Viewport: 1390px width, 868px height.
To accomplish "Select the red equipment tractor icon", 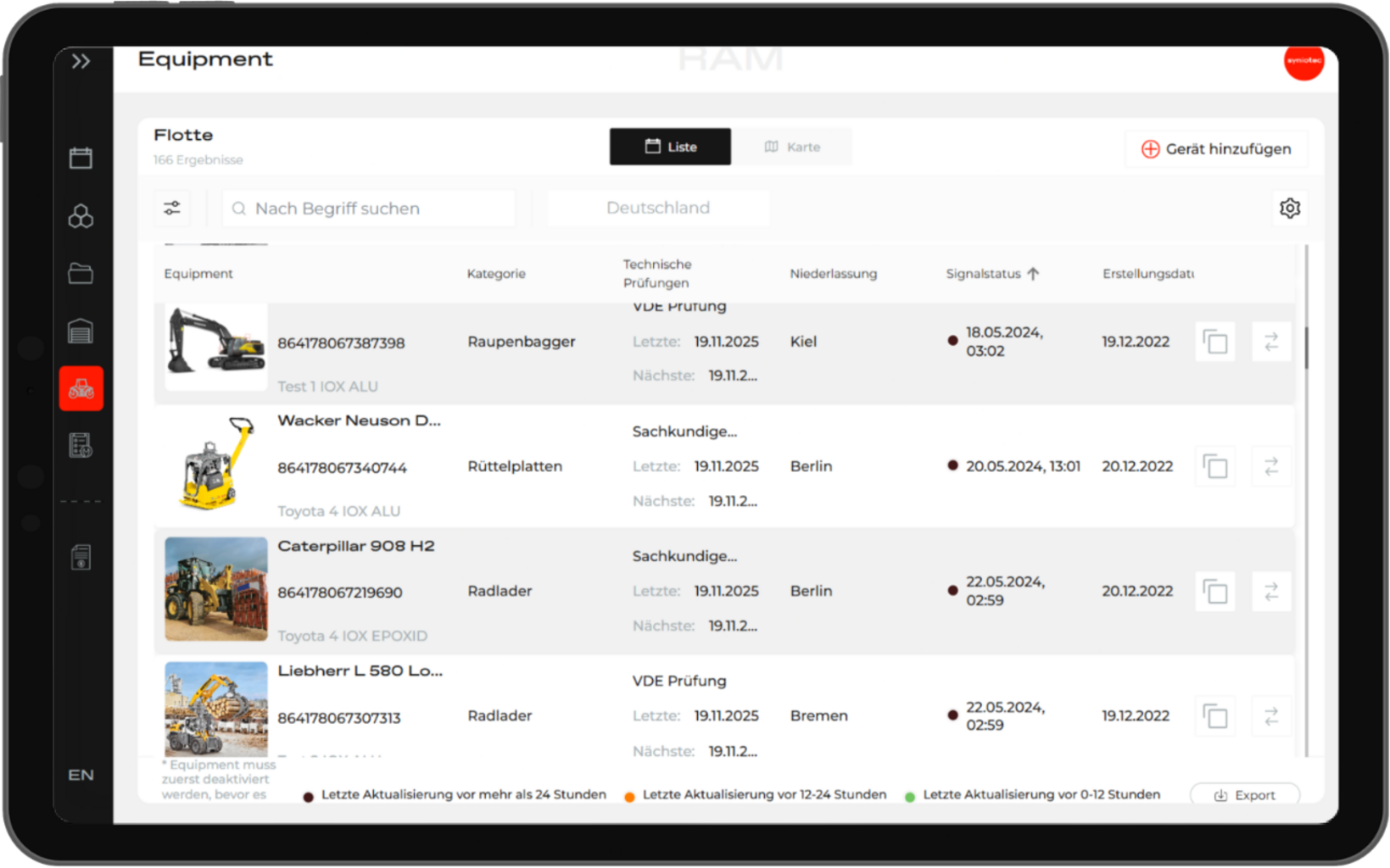I will (81, 389).
